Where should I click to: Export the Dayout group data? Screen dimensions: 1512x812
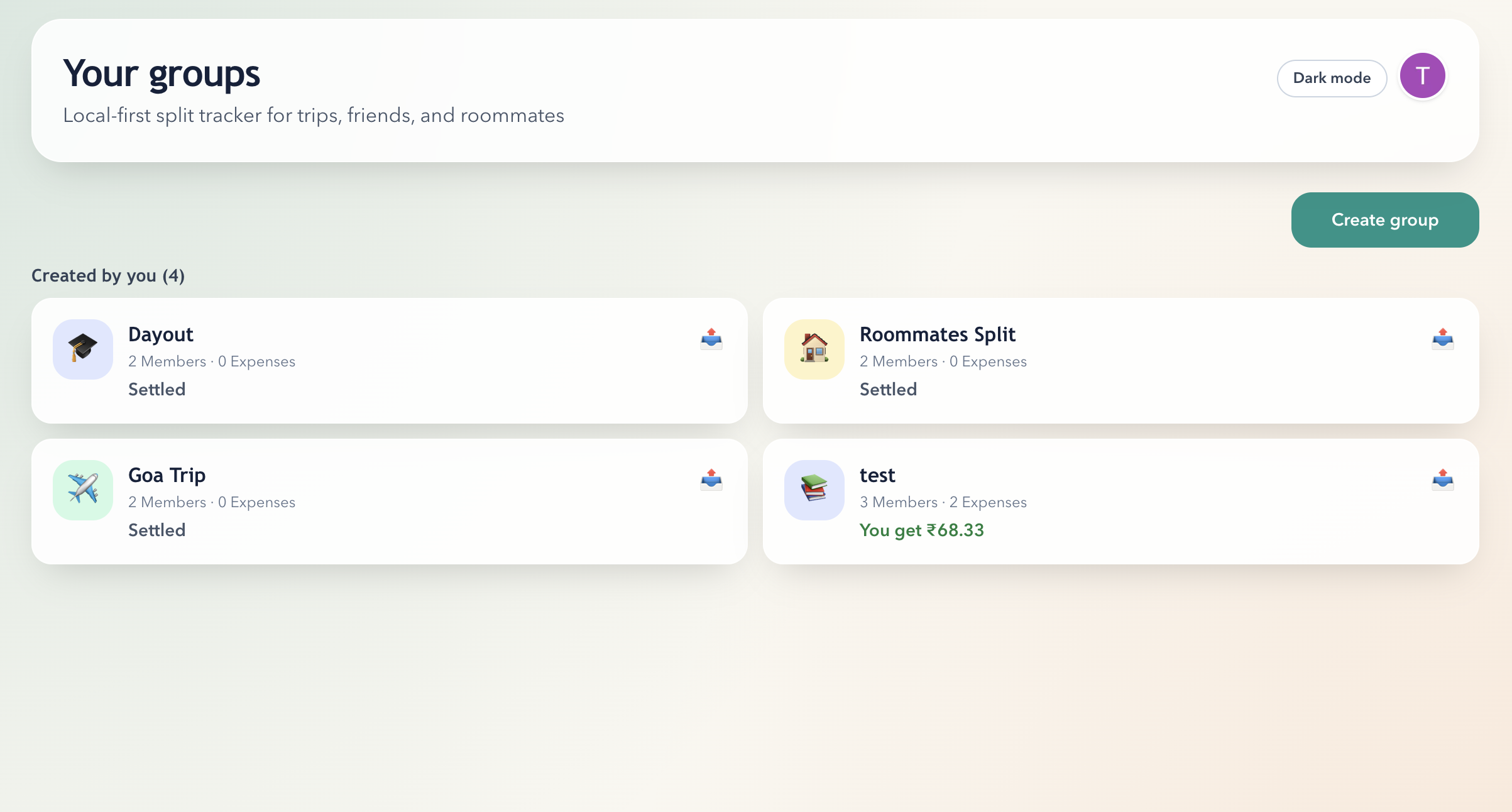coord(711,339)
